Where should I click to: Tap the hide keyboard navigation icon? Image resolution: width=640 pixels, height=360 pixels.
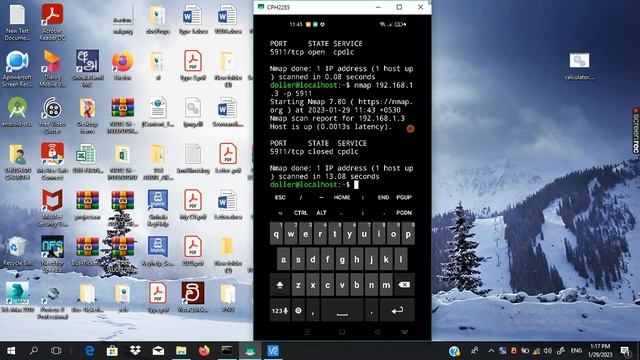tap(404, 332)
